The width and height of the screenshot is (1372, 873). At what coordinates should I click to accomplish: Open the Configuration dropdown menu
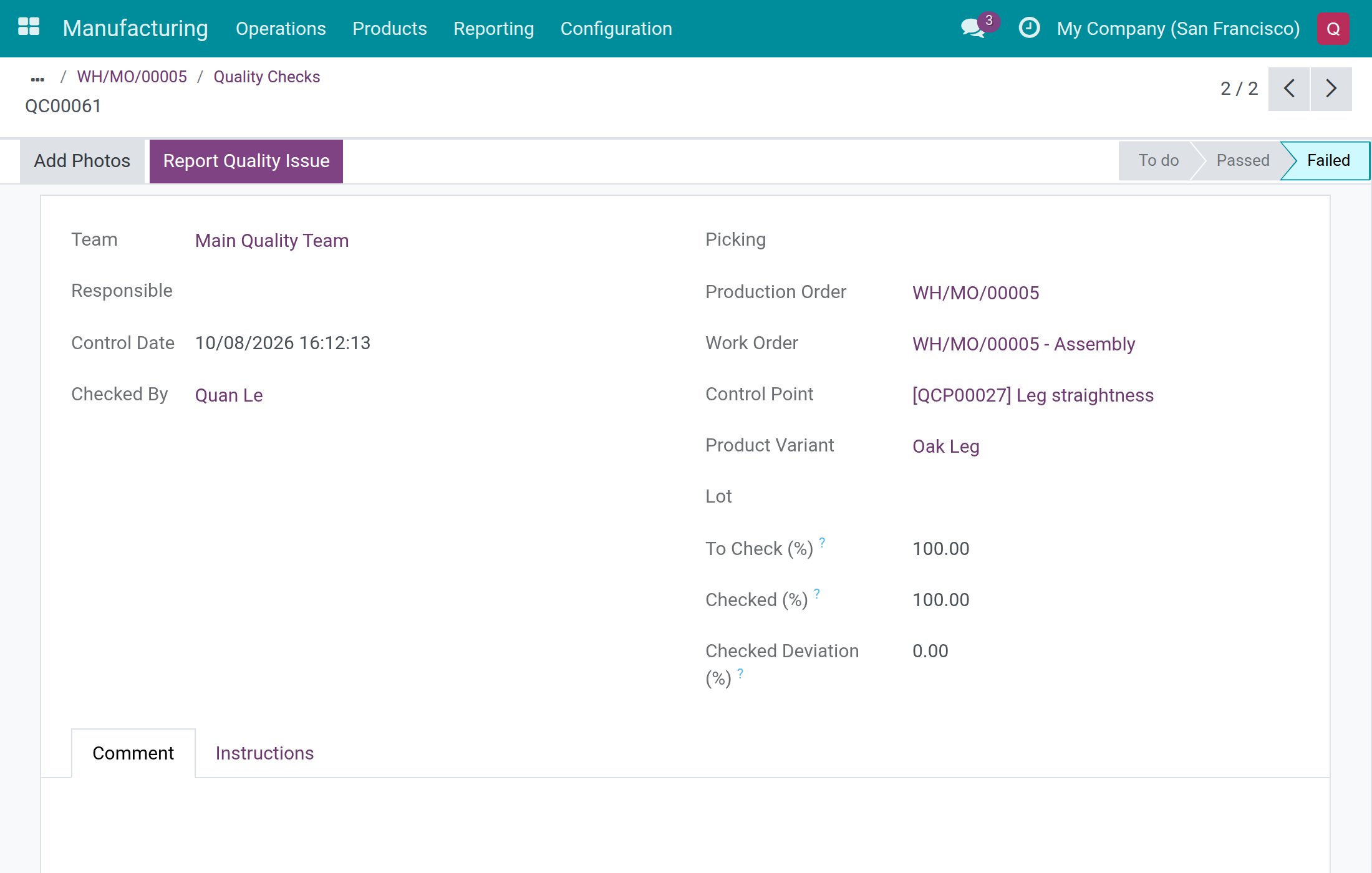[x=616, y=29]
